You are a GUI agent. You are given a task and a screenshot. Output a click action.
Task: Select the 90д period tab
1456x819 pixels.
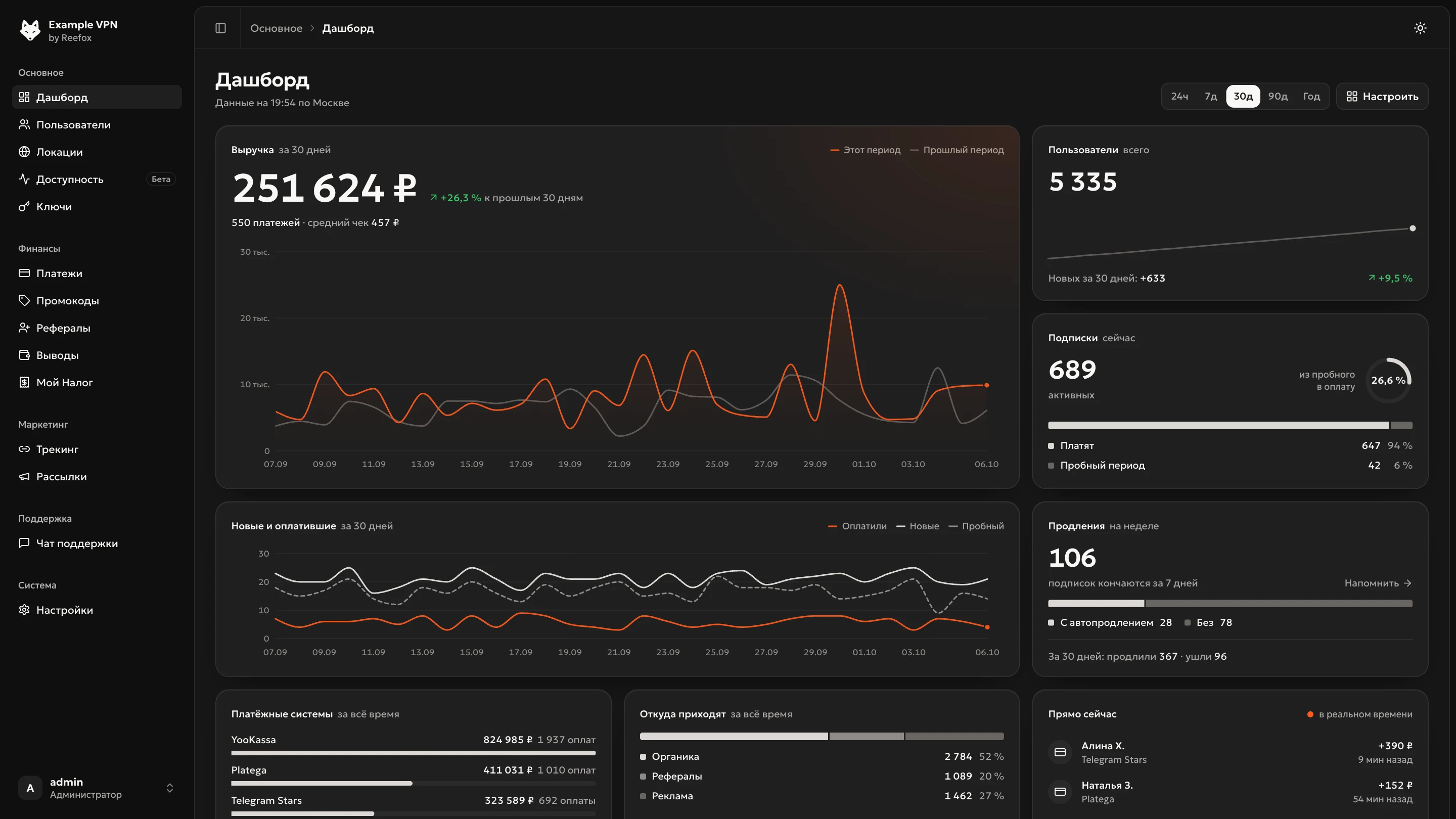coord(1278,96)
